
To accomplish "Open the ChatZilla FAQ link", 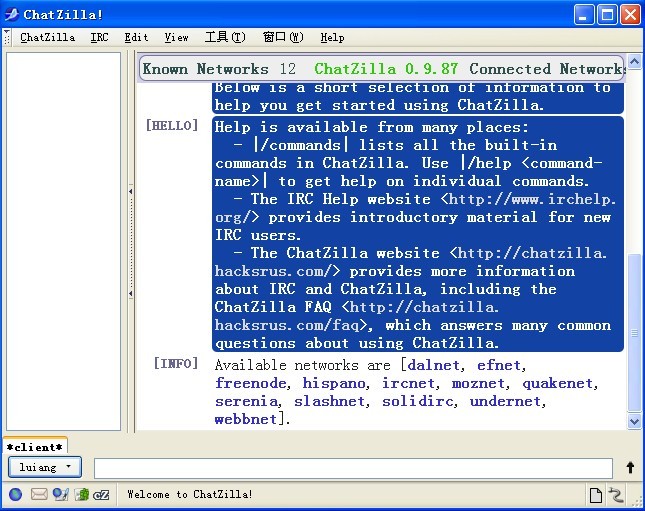I will (424, 307).
